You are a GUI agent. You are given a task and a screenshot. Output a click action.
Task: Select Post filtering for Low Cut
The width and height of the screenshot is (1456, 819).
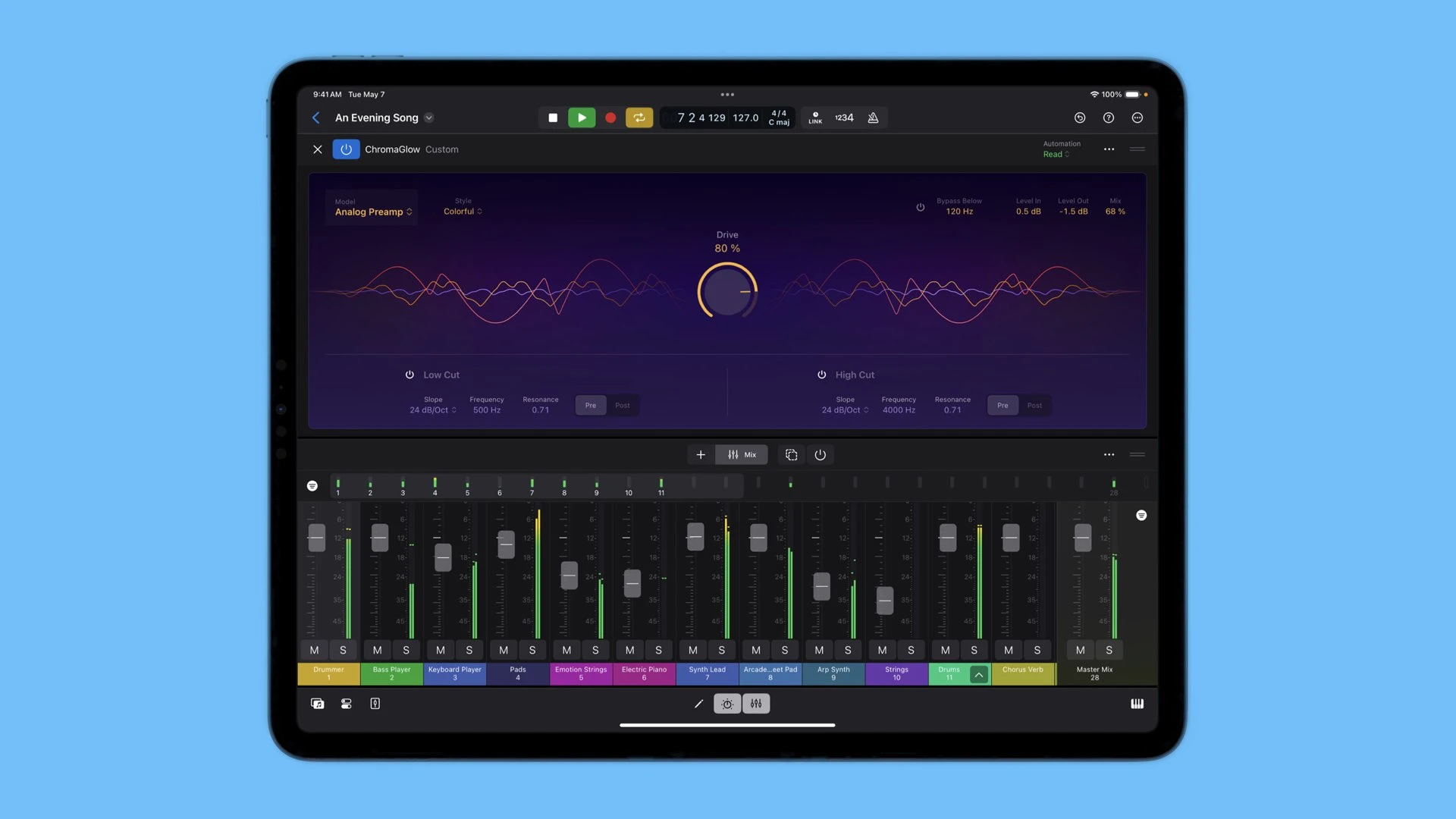pos(622,405)
